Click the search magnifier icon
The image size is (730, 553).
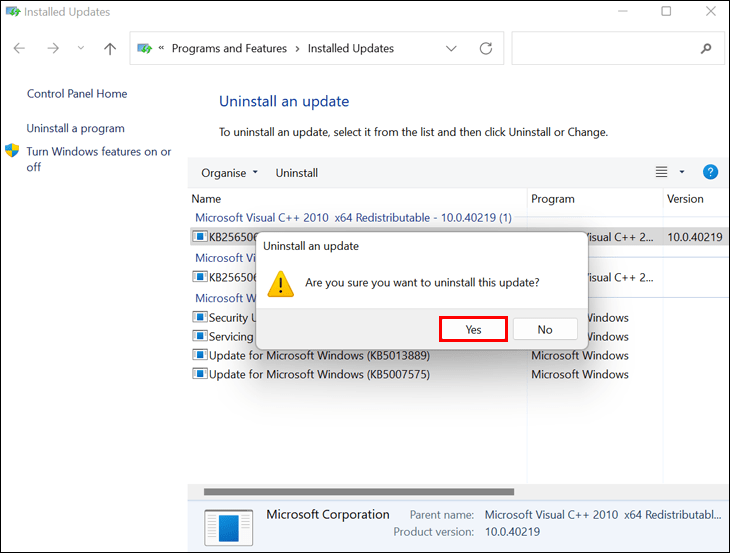pyautogui.click(x=706, y=48)
